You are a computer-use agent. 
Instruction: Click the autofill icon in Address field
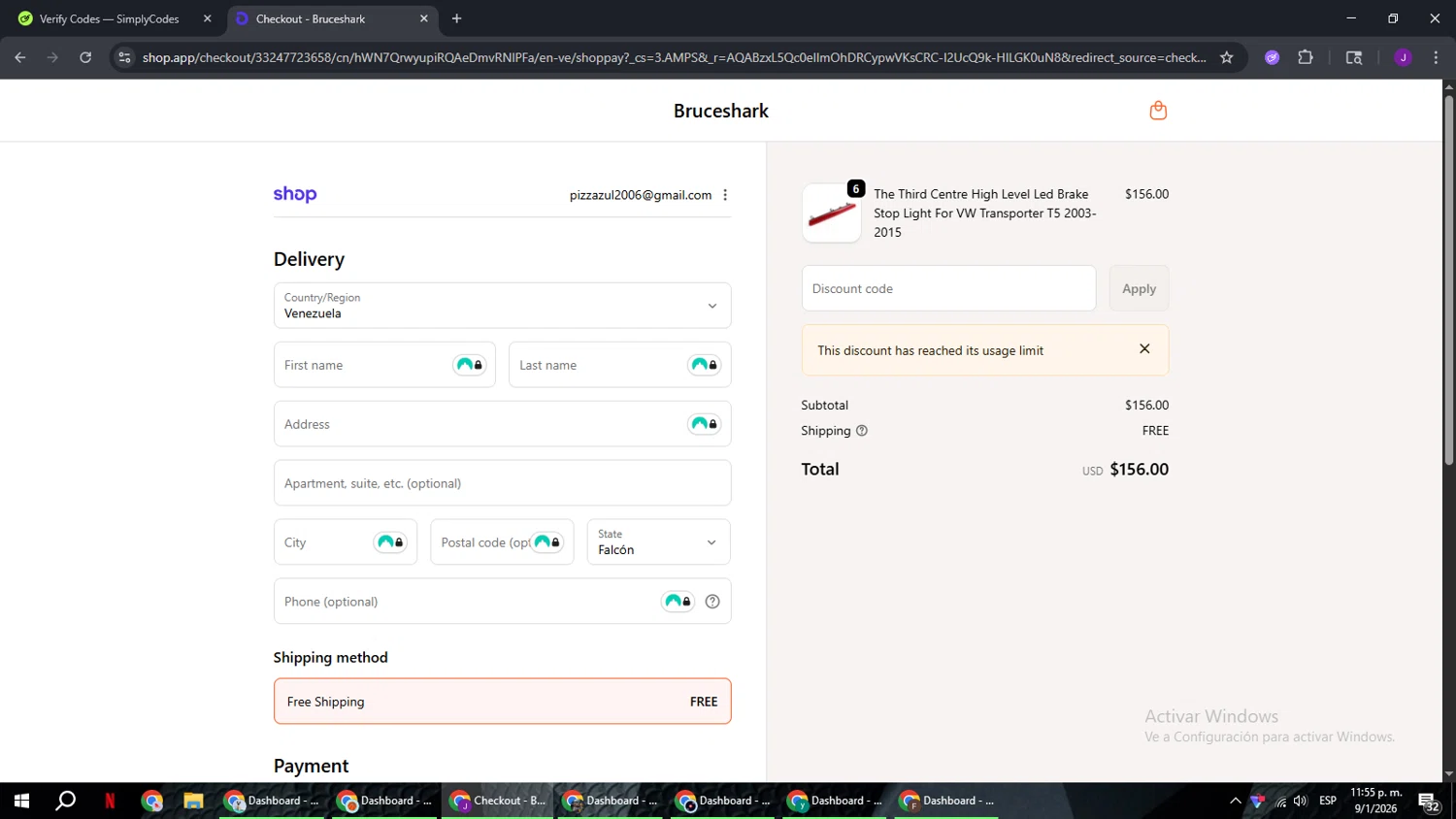tap(705, 424)
